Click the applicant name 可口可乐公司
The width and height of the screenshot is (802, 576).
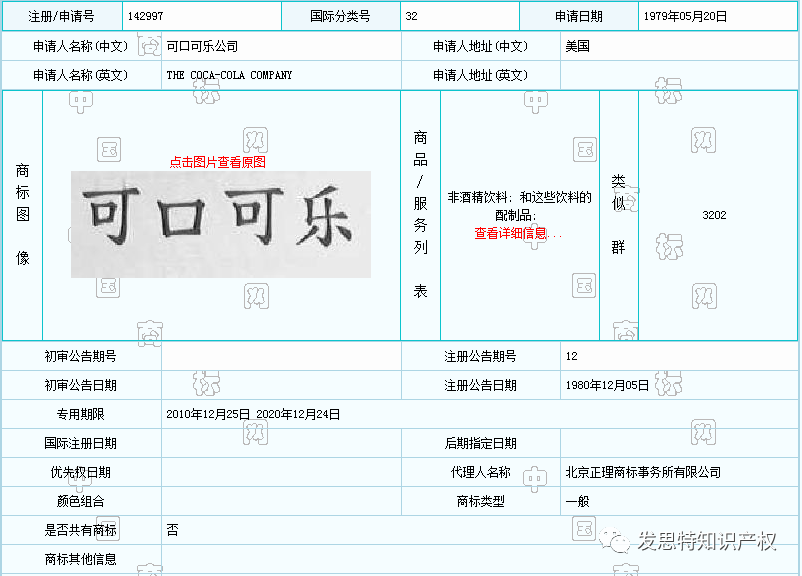click(202, 46)
